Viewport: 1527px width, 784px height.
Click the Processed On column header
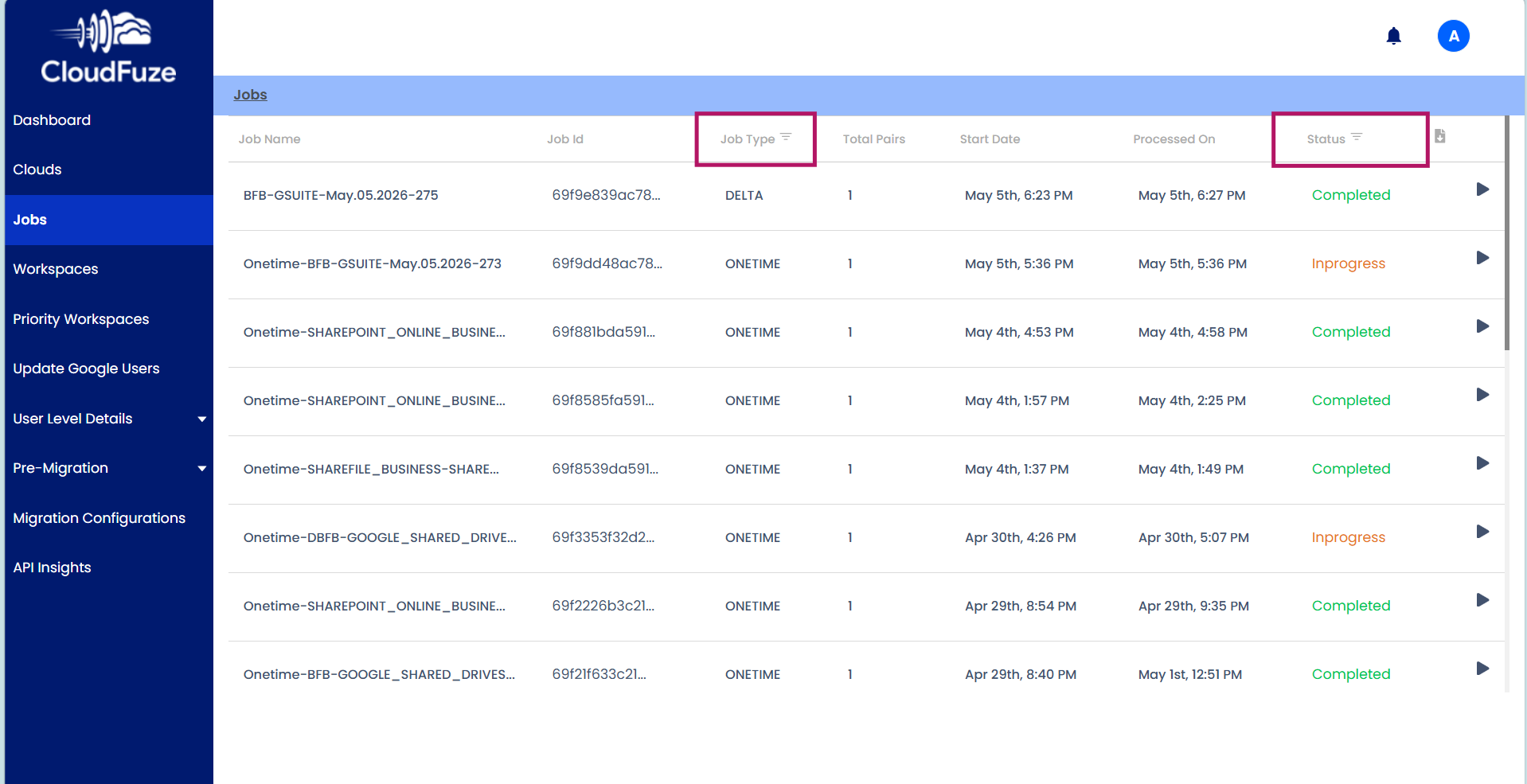(1174, 139)
